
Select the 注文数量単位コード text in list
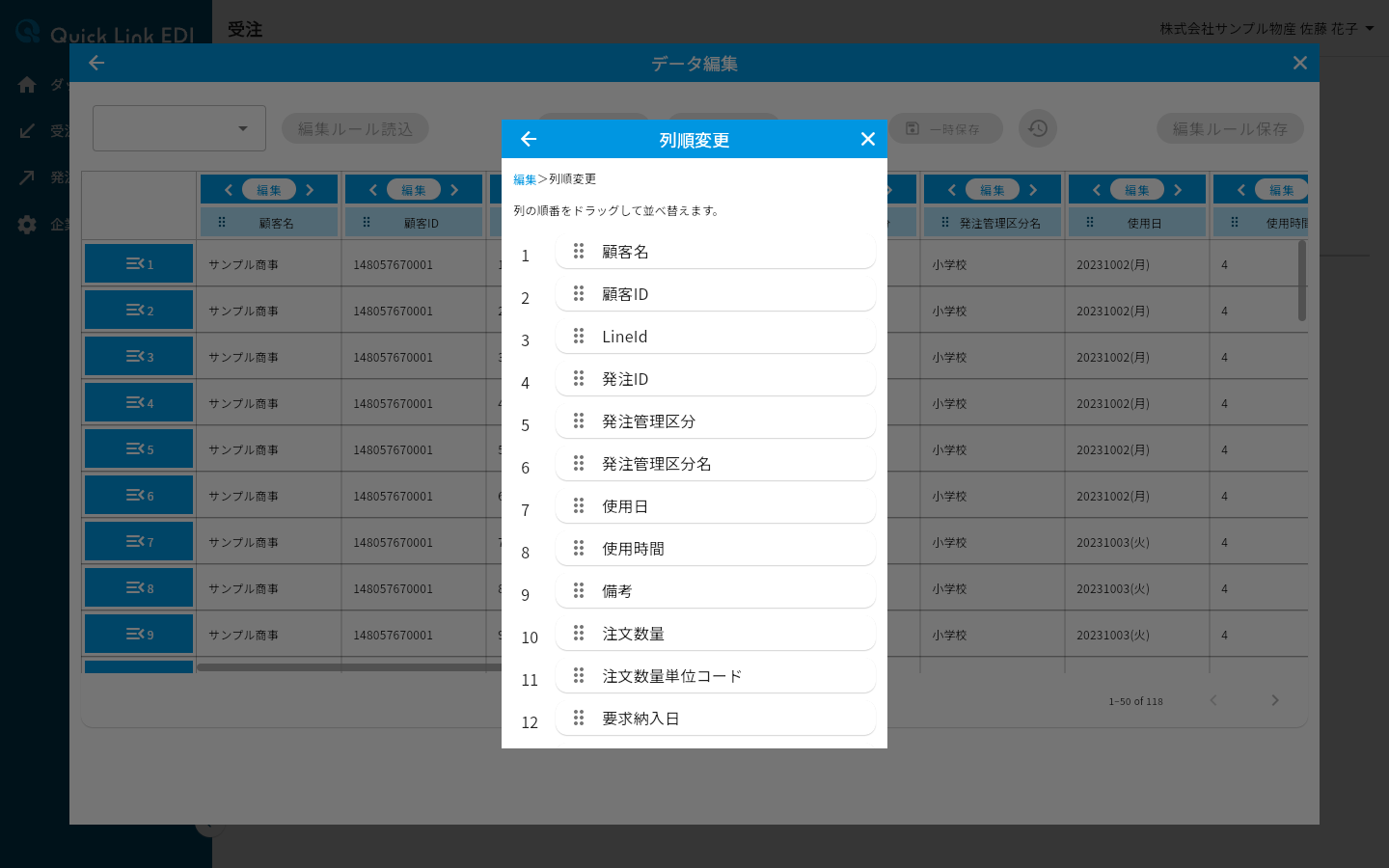pyautogui.click(x=672, y=676)
